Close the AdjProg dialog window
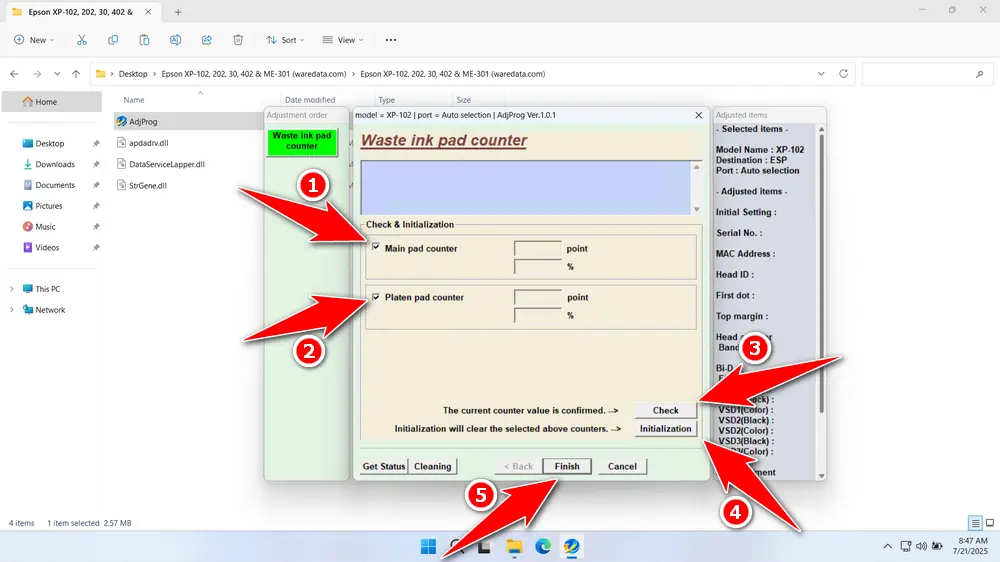The width and height of the screenshot is (1000, 562). pyautogui.click(x=698, y=115)
